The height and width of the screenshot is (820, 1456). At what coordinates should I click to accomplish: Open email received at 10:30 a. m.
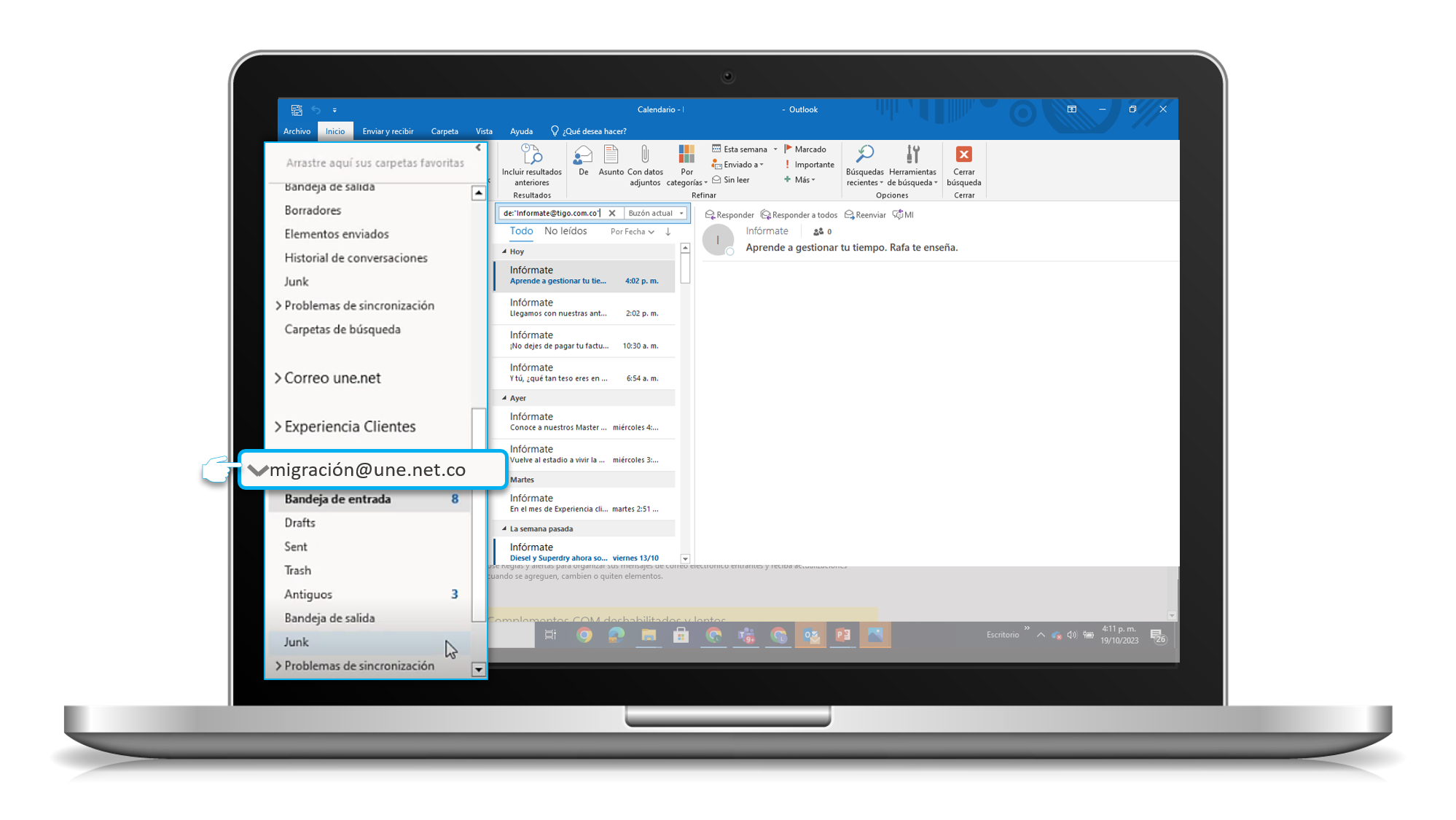[x=584, y=340]
